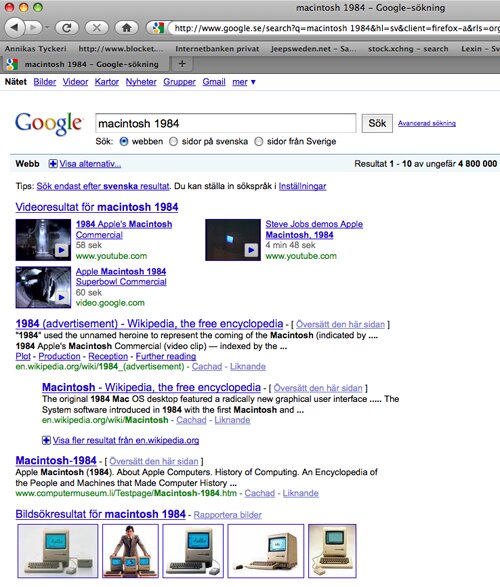This screenshot has width=500, height=587.
Task: Select the 'webben' radio button
Action: point(124,142)
